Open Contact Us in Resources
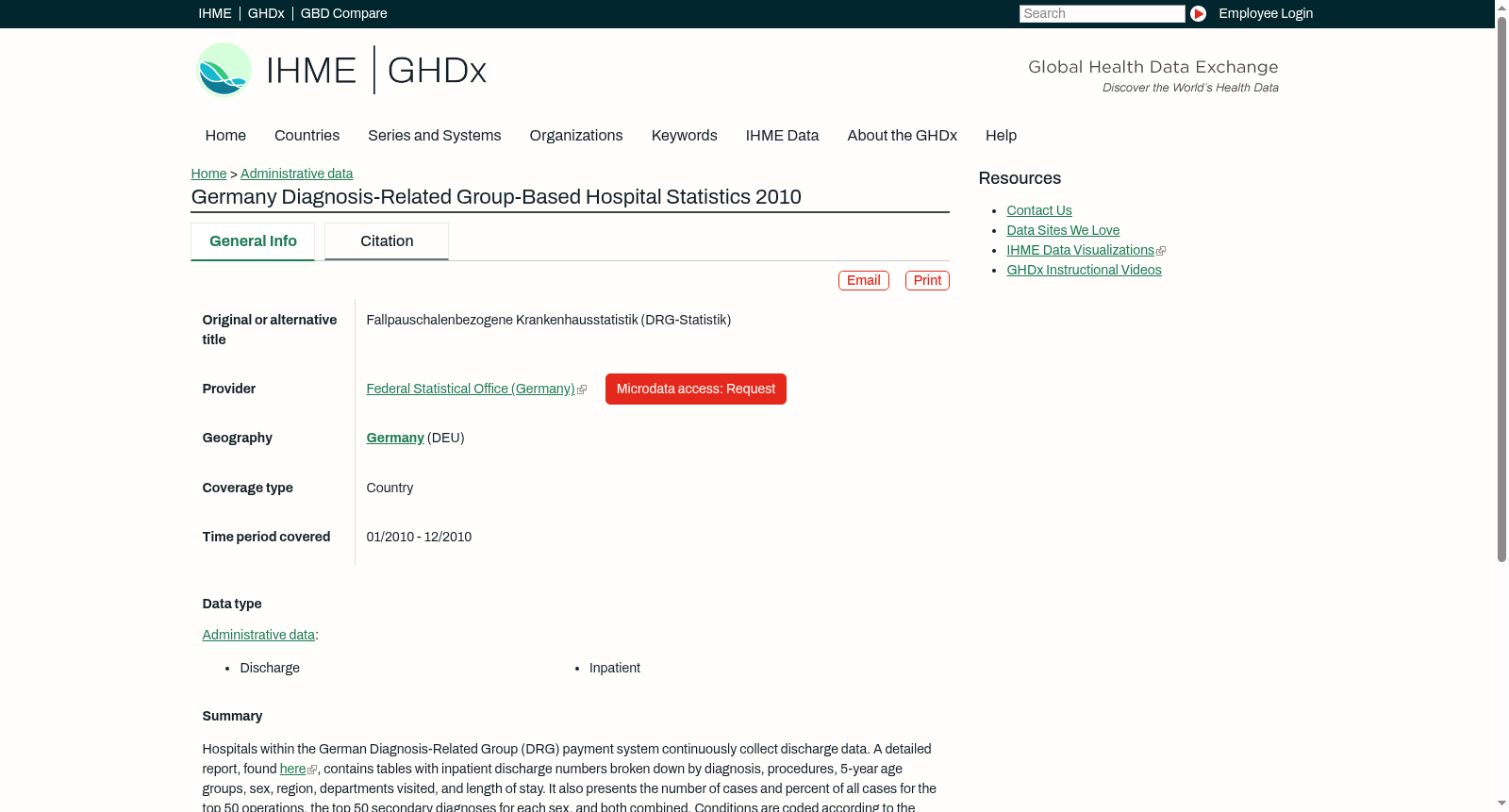Screen dimensions: 1509x812 [1039, 210]
